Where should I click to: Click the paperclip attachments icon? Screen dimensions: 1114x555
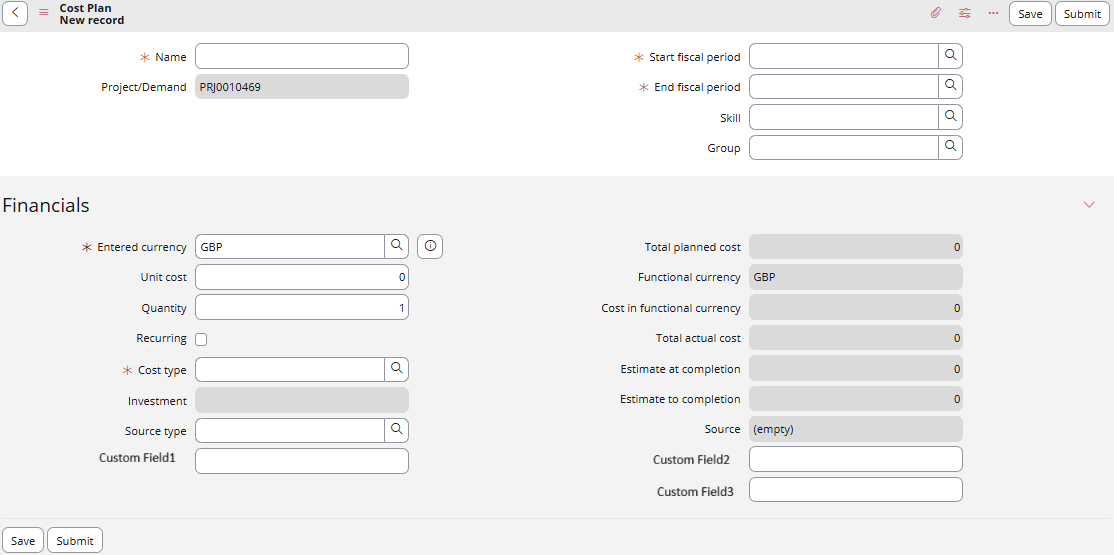(x=936, y=13)
